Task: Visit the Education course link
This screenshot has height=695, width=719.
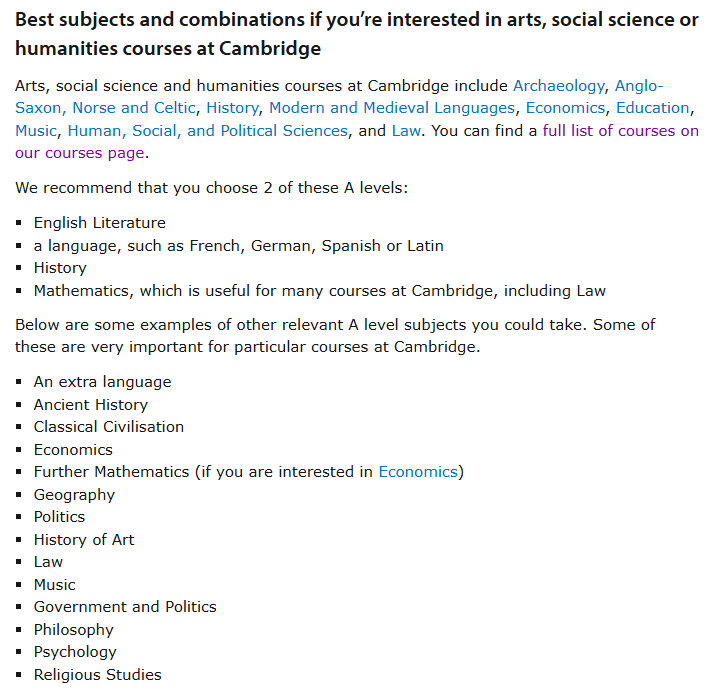Action: [652, 108]
